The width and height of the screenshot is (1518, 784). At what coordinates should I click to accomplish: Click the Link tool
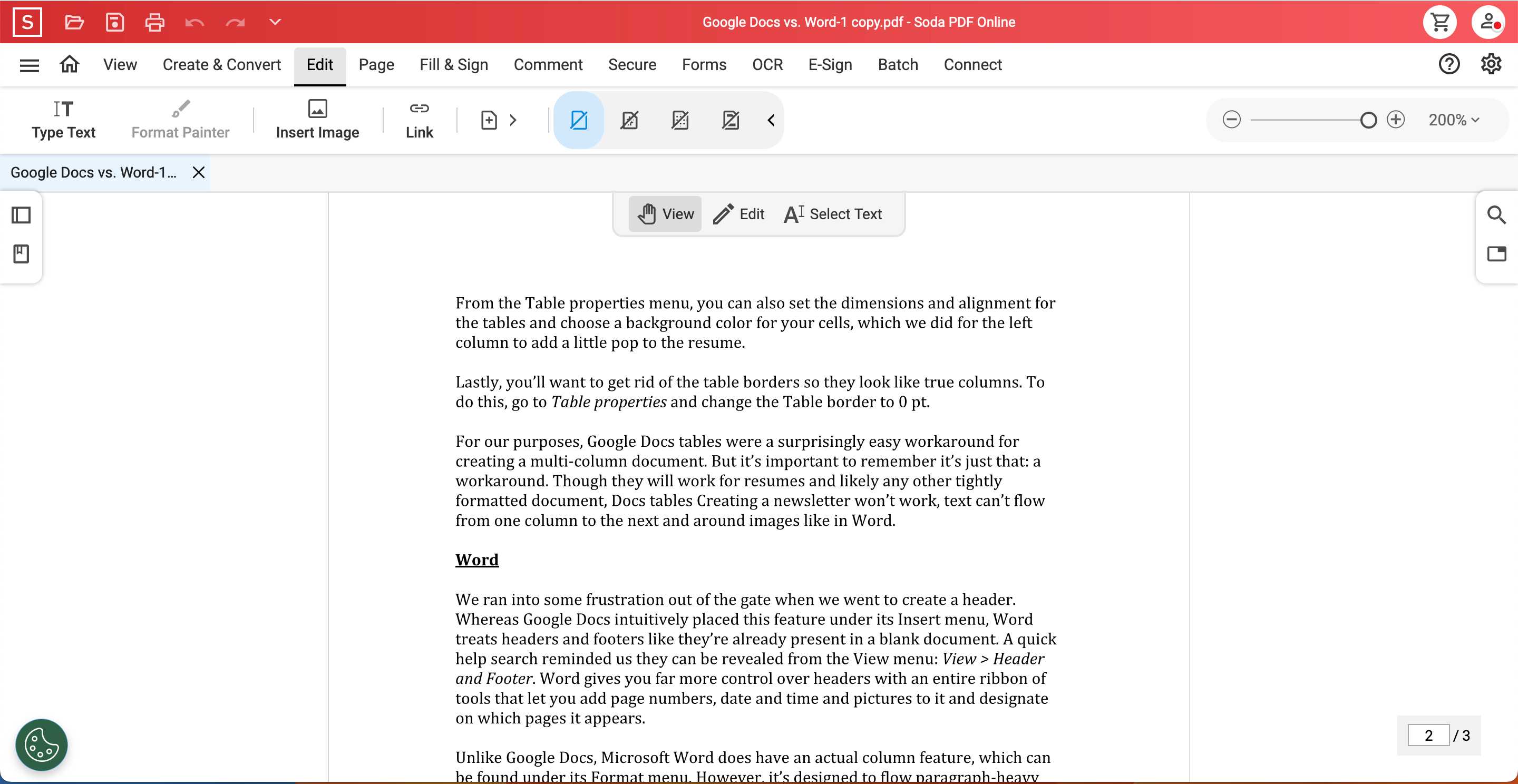[x=419, y=120]
